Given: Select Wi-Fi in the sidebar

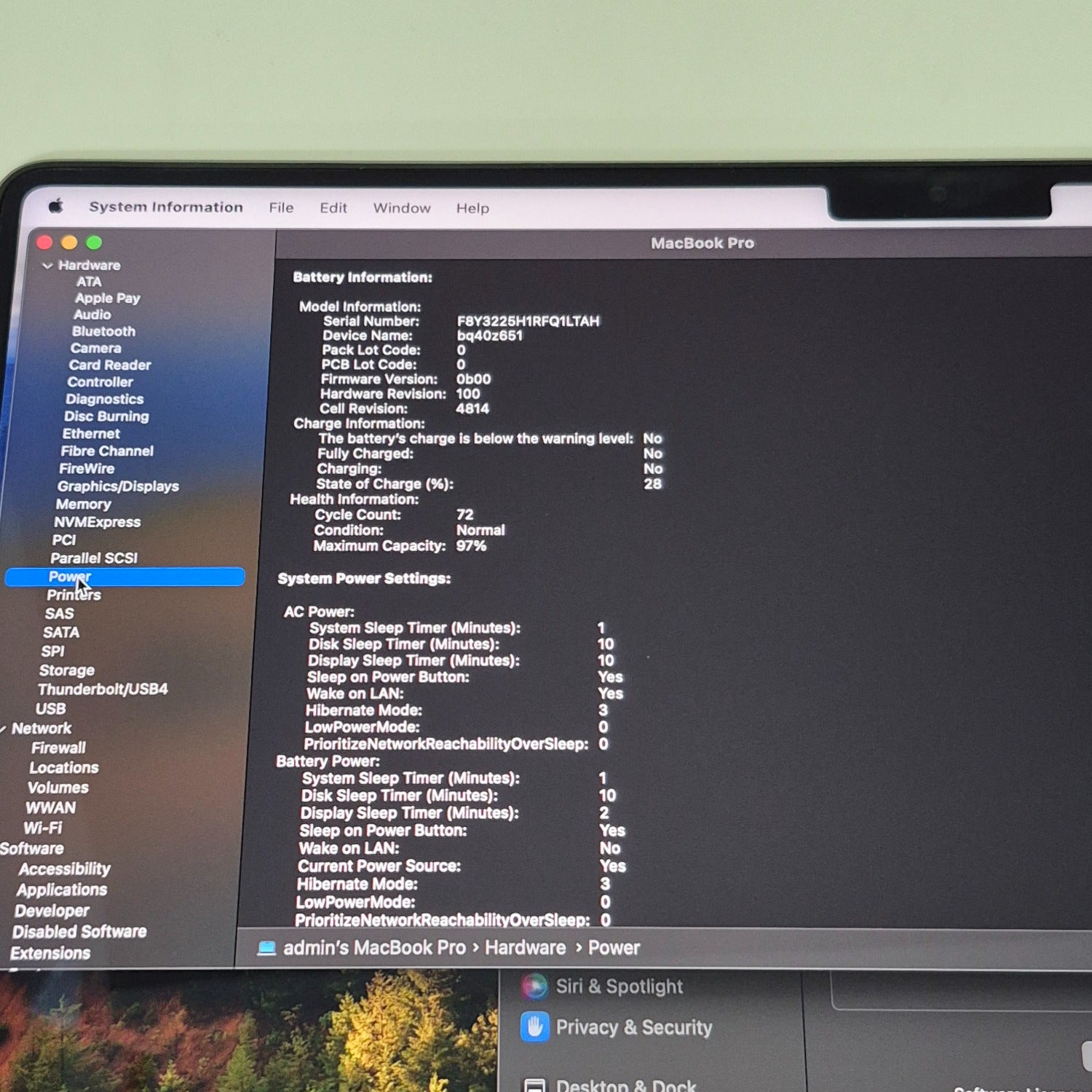Looking at the screenshot, I should [x=43, y=828].
